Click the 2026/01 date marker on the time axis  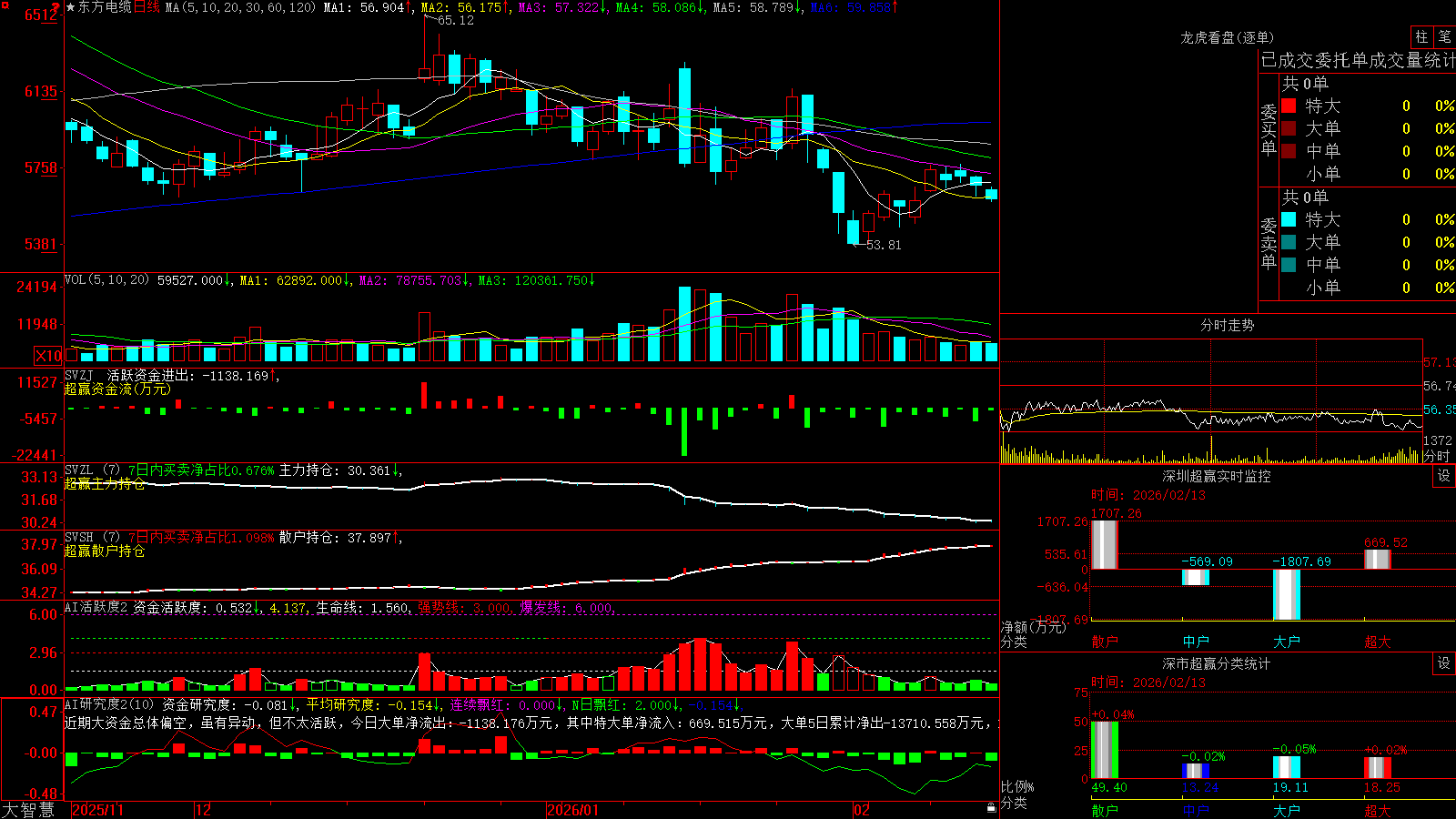point(573,810)
